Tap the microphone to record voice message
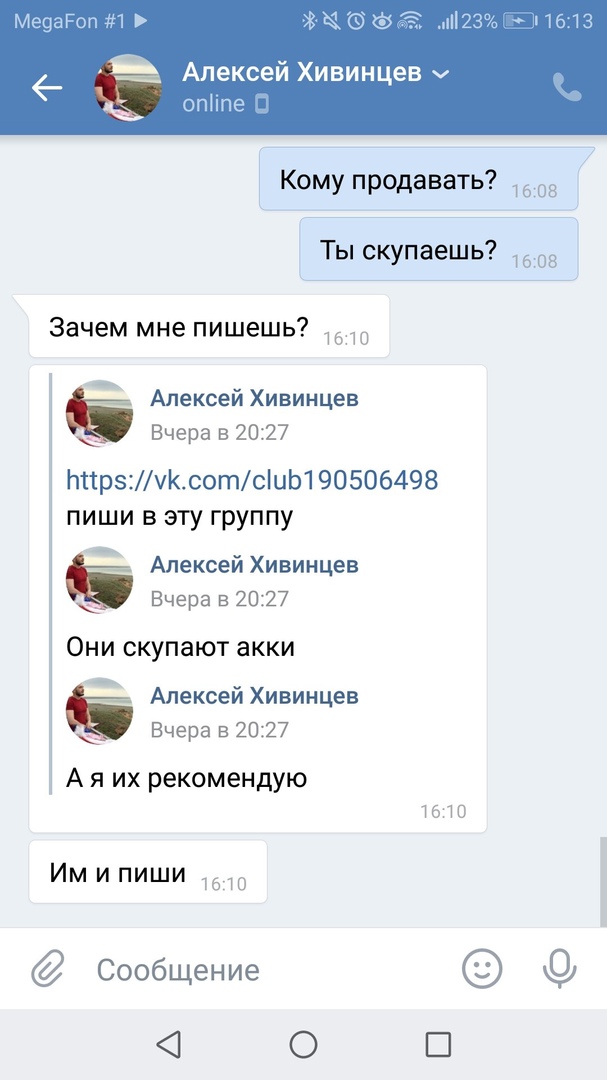Image resolution: width=607 pixels, height=1080 pixels. pyautogui.click(x=559, y=968)
